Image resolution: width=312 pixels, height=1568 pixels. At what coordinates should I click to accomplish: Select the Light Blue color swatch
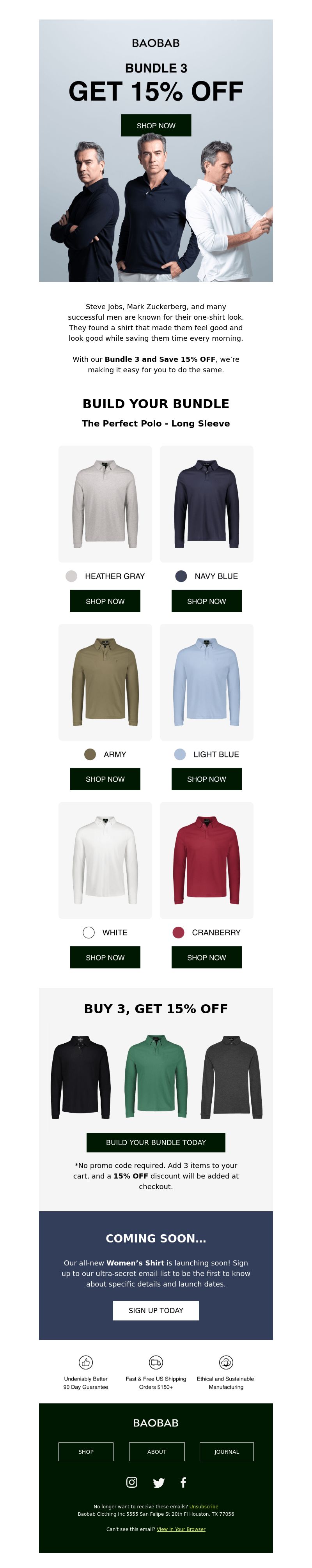[x=180, y=754]
